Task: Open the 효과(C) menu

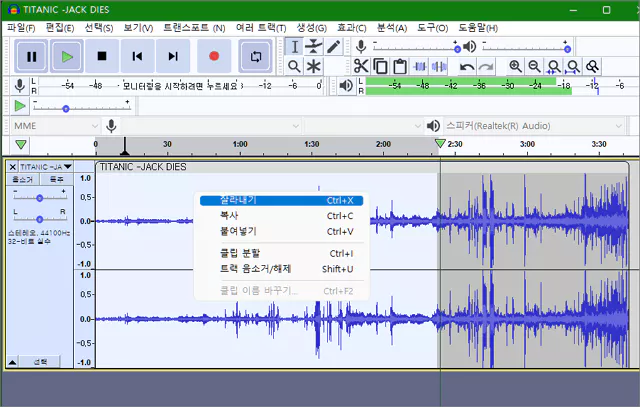Action: (x=351, y=28)
